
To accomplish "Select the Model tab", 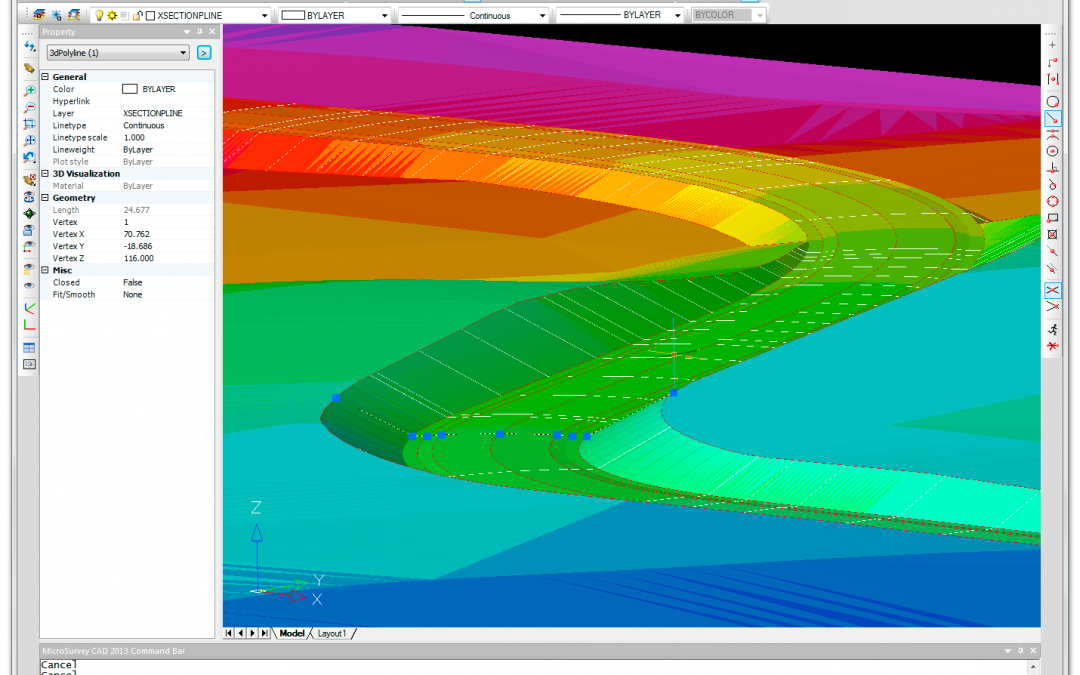I will point(292,634).
